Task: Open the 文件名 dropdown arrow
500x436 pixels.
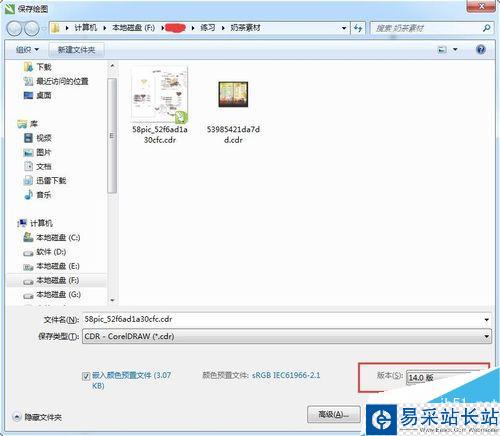Action: pos(487,320)
